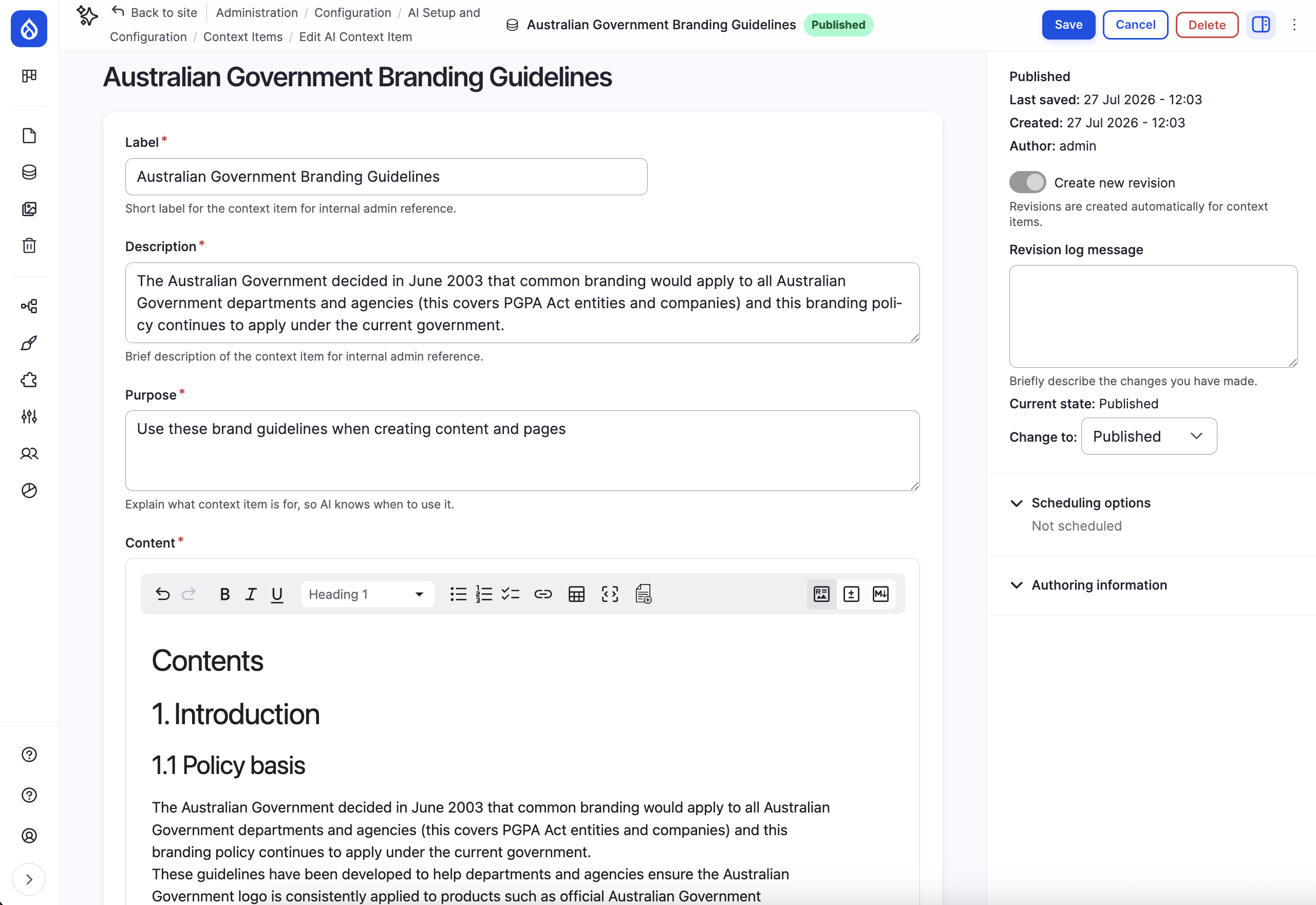
Task: Switch editor to Markdown source mode
Action: (x=880, y=594)
